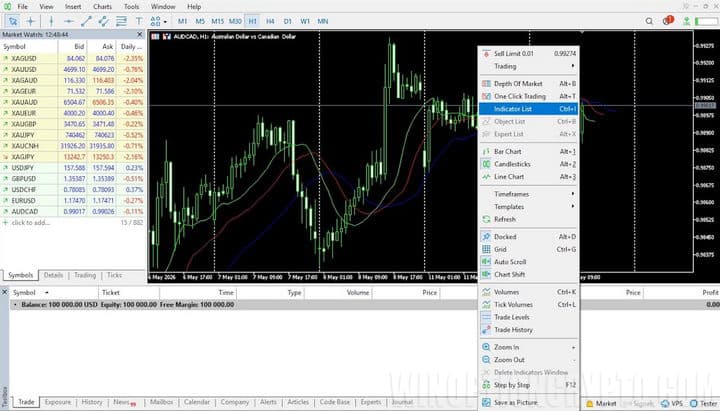
Task: Select the Fibonacci retracement tool
Action: coord(121,21)
